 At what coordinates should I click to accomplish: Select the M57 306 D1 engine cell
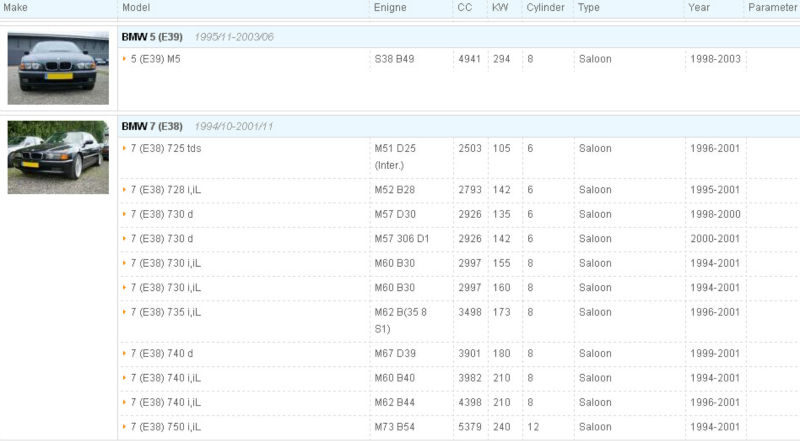(402, 239)
